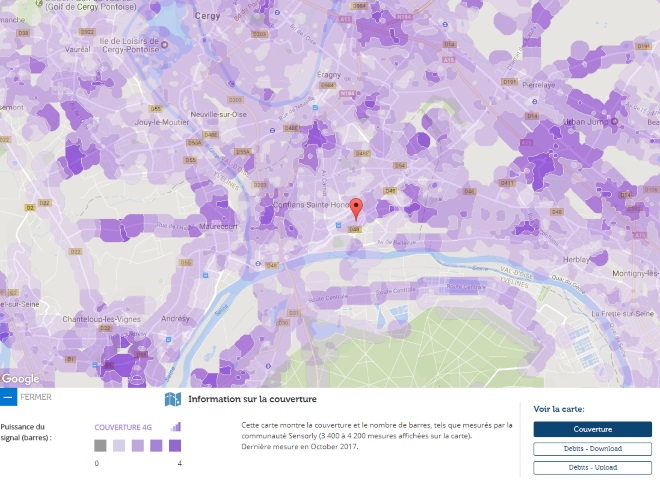Click the transit station icon near Éragny
The width and height of the screenshot is (660, 489).
pyautogui.click(x=315, y=108)
